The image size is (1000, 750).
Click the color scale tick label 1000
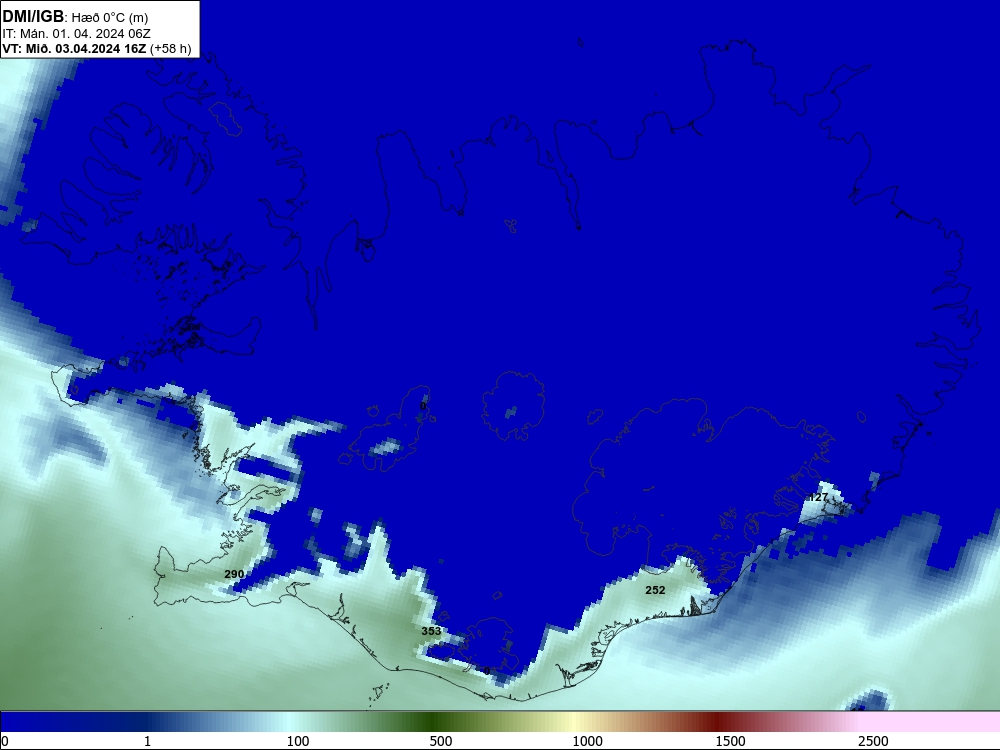coord(587,741)
